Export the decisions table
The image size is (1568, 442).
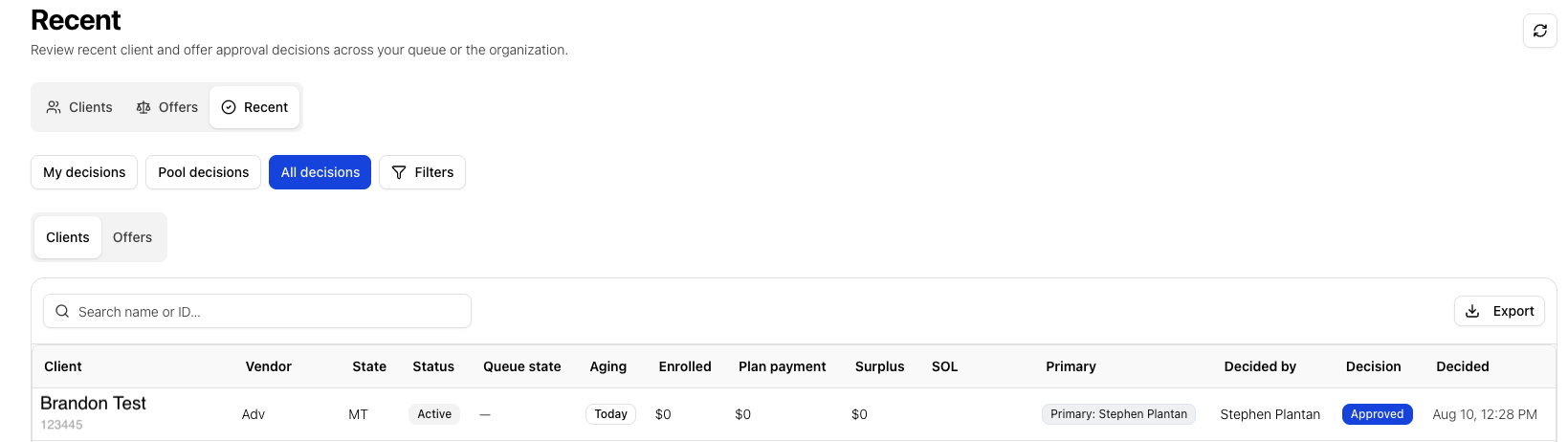[x=1499, y=311]
